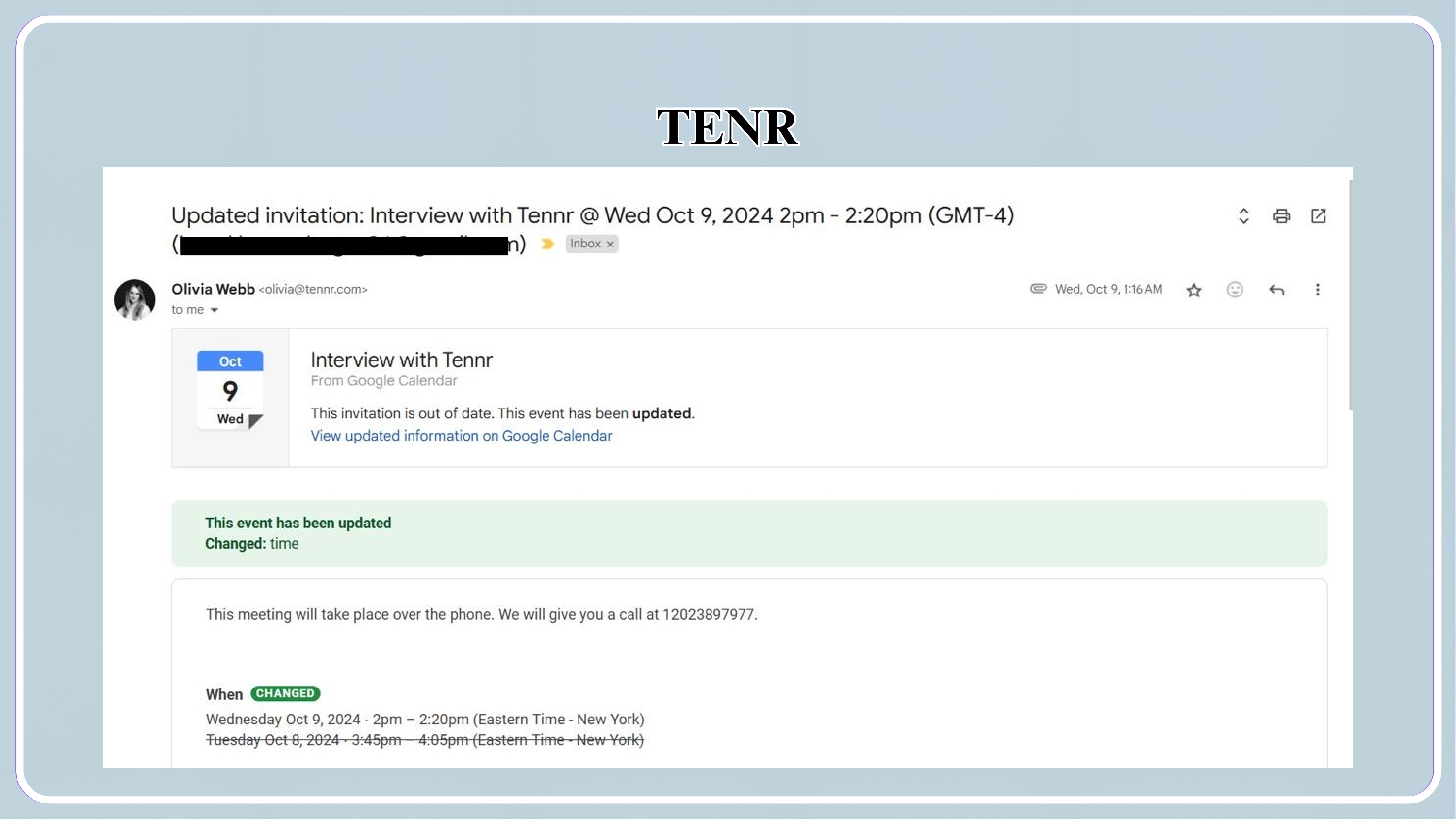Click the vertical scrollbar on the right
Viewport: 1456px width, 819px height.
[x=1350, y=295]
